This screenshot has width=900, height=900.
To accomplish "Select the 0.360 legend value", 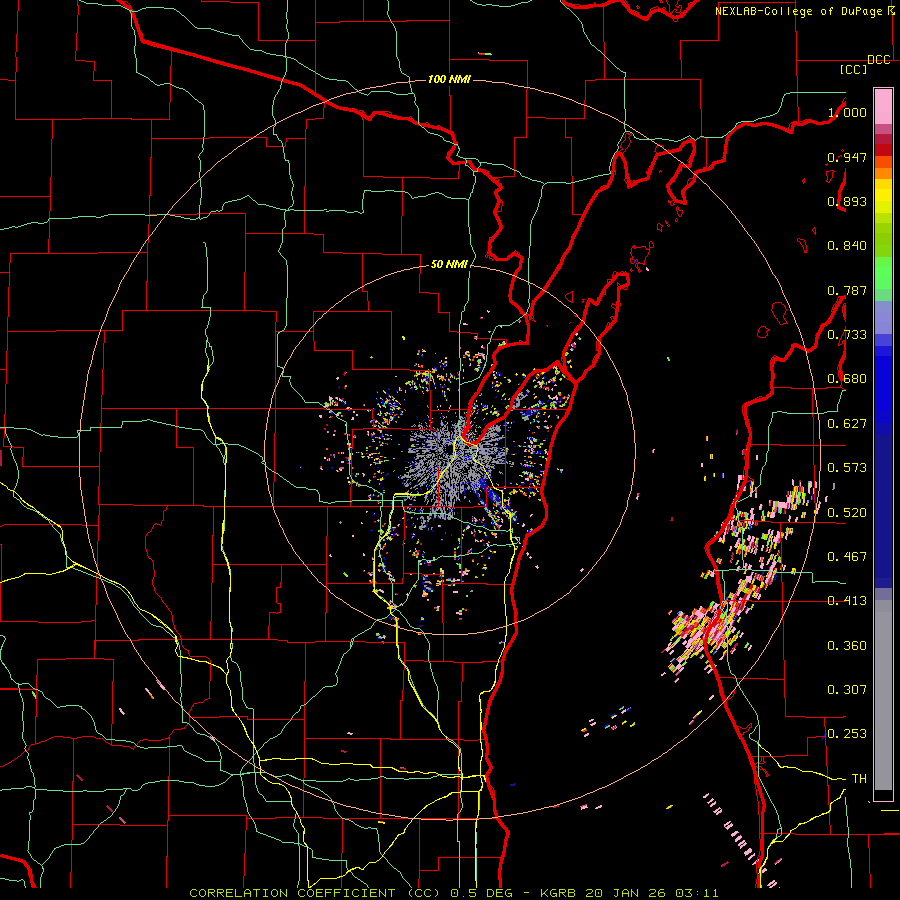I will click(x=847, y=646).
